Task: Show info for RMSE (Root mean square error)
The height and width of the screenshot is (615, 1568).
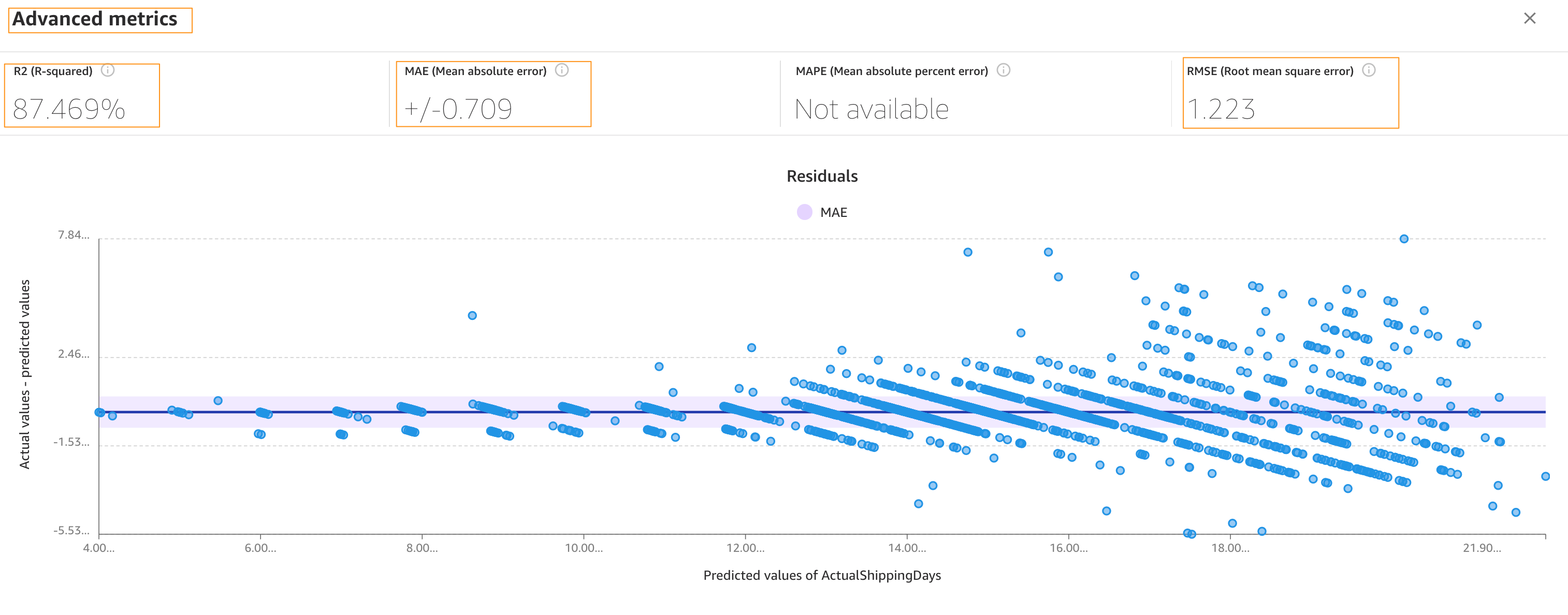Action: [x=1368, y=70]
